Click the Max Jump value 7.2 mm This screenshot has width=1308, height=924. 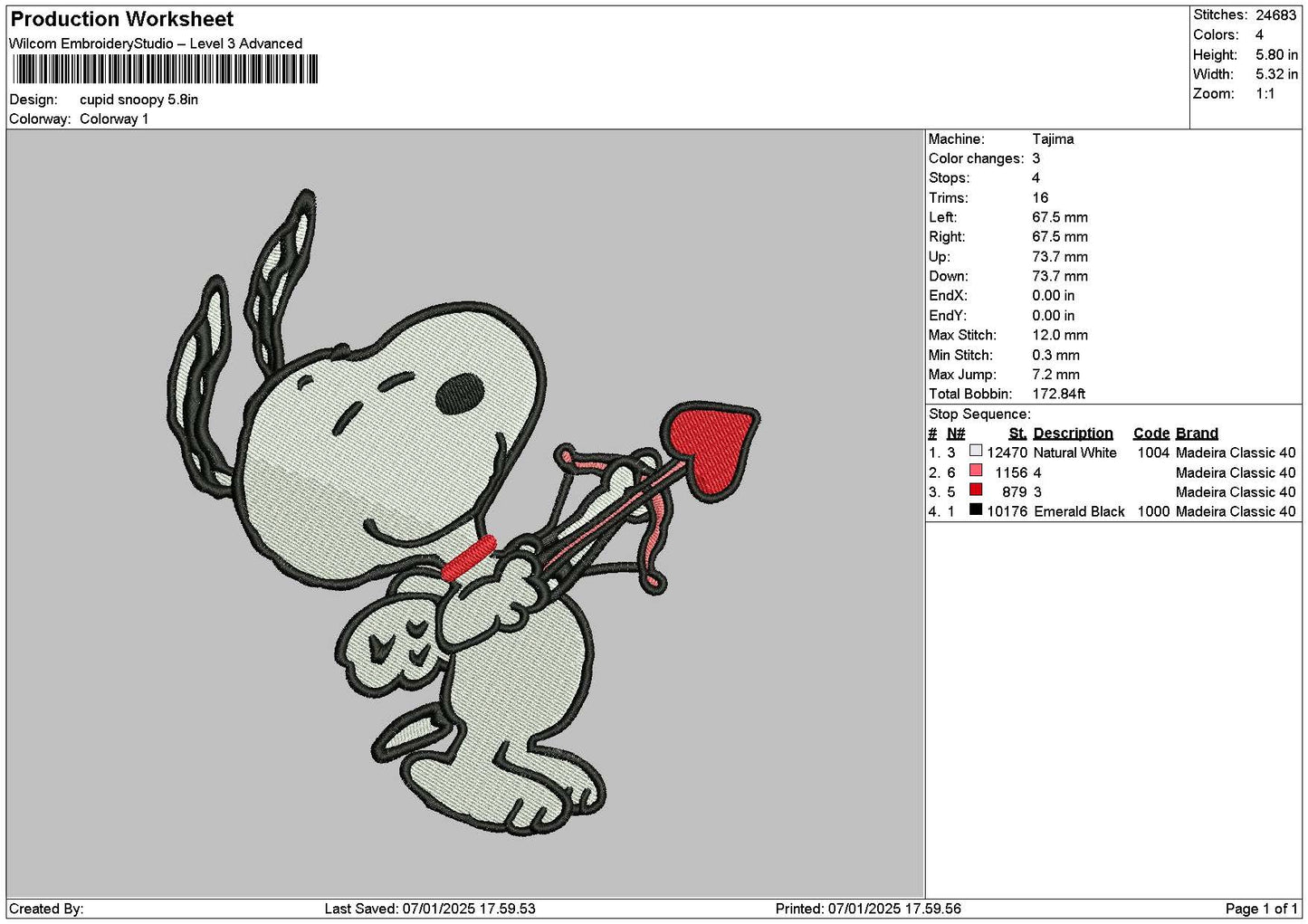point(1055,375)
